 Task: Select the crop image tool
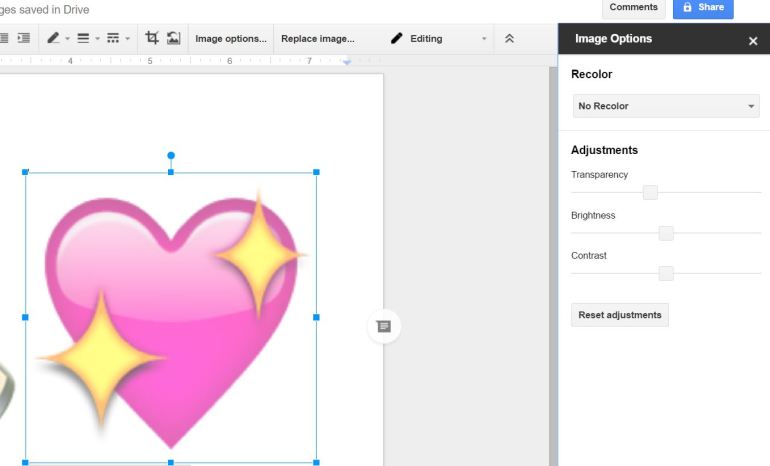[152, 38]
